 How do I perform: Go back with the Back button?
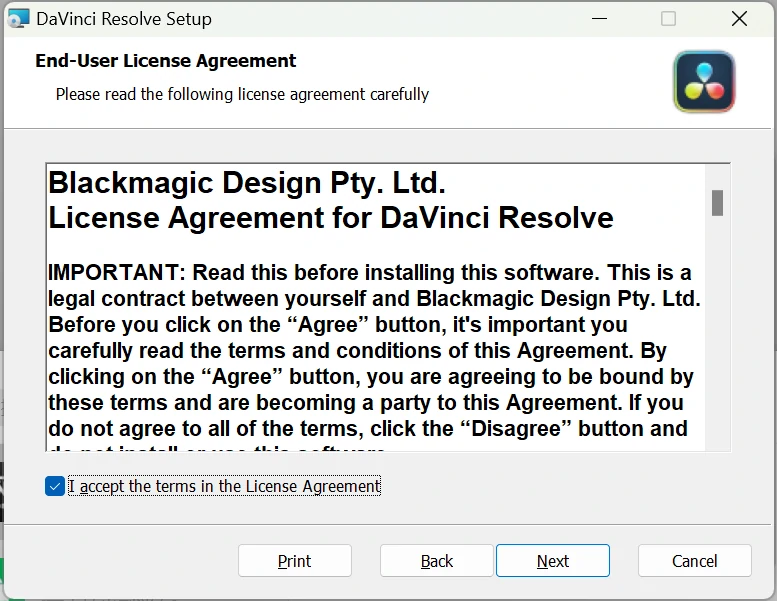[436, 561]
